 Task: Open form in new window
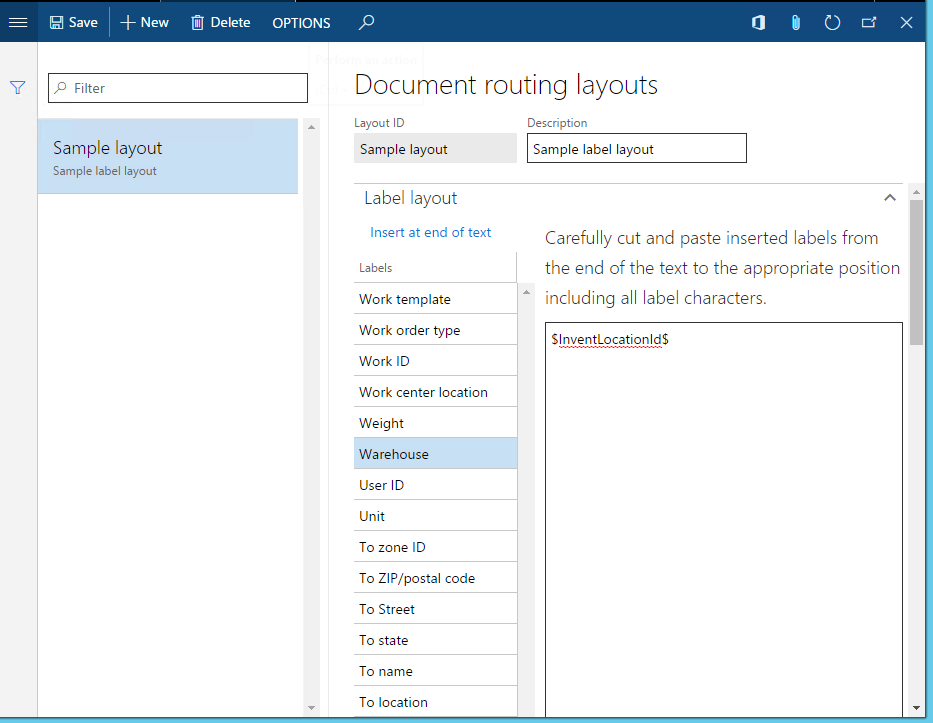869,23
